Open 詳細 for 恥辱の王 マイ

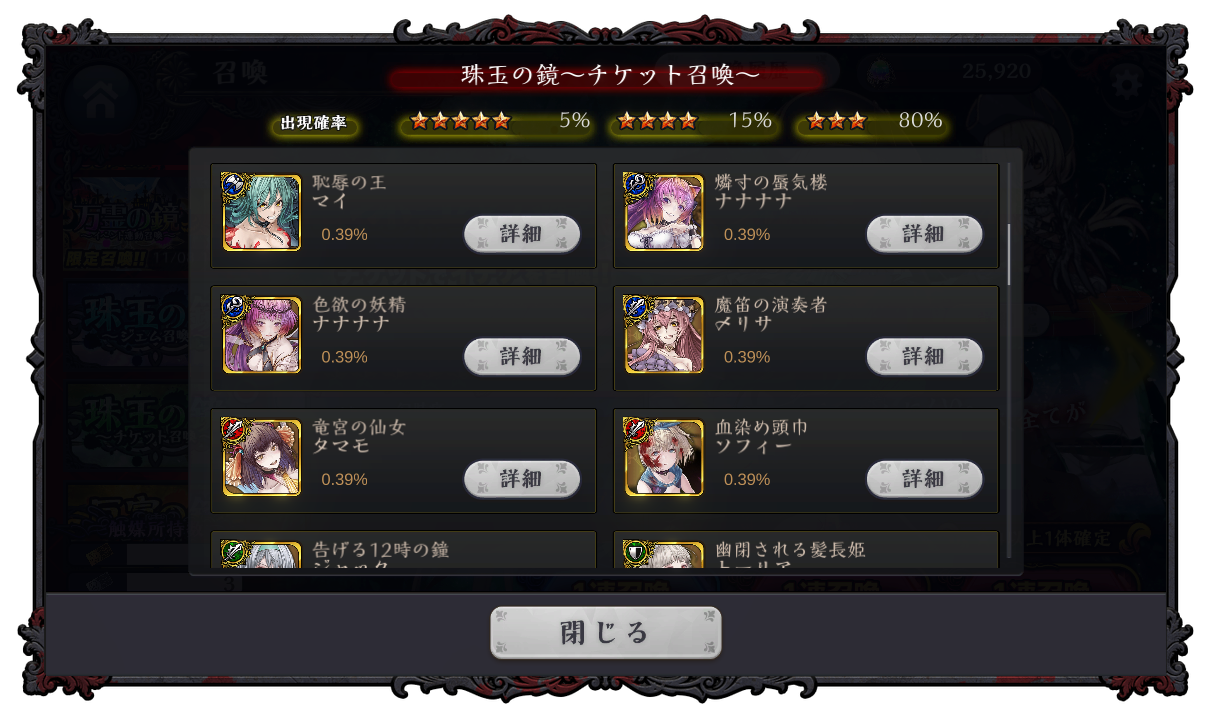(522, 234)
